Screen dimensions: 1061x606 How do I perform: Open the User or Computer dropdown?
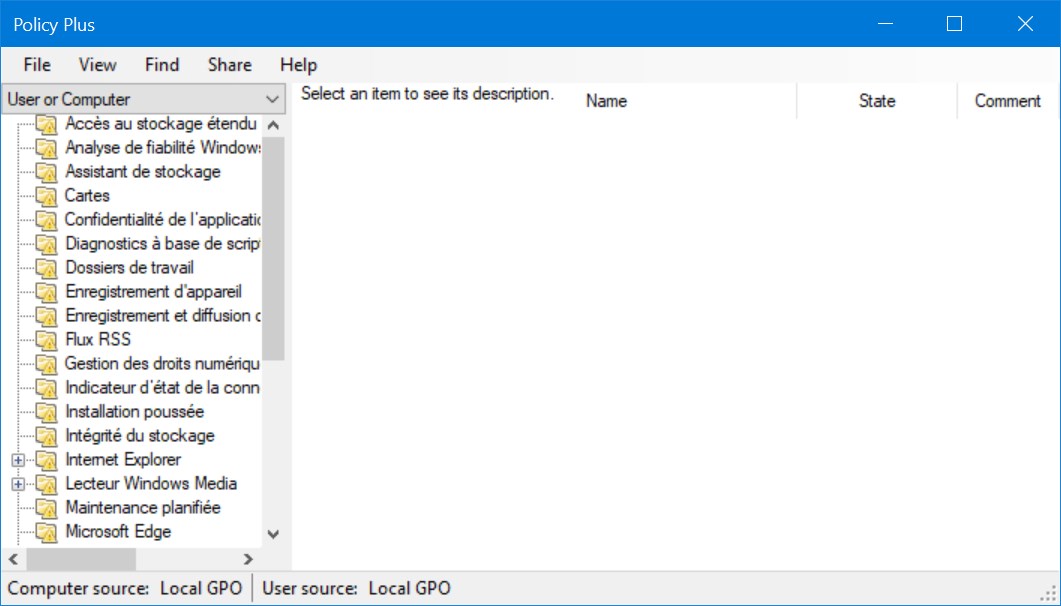coord(143,99)
